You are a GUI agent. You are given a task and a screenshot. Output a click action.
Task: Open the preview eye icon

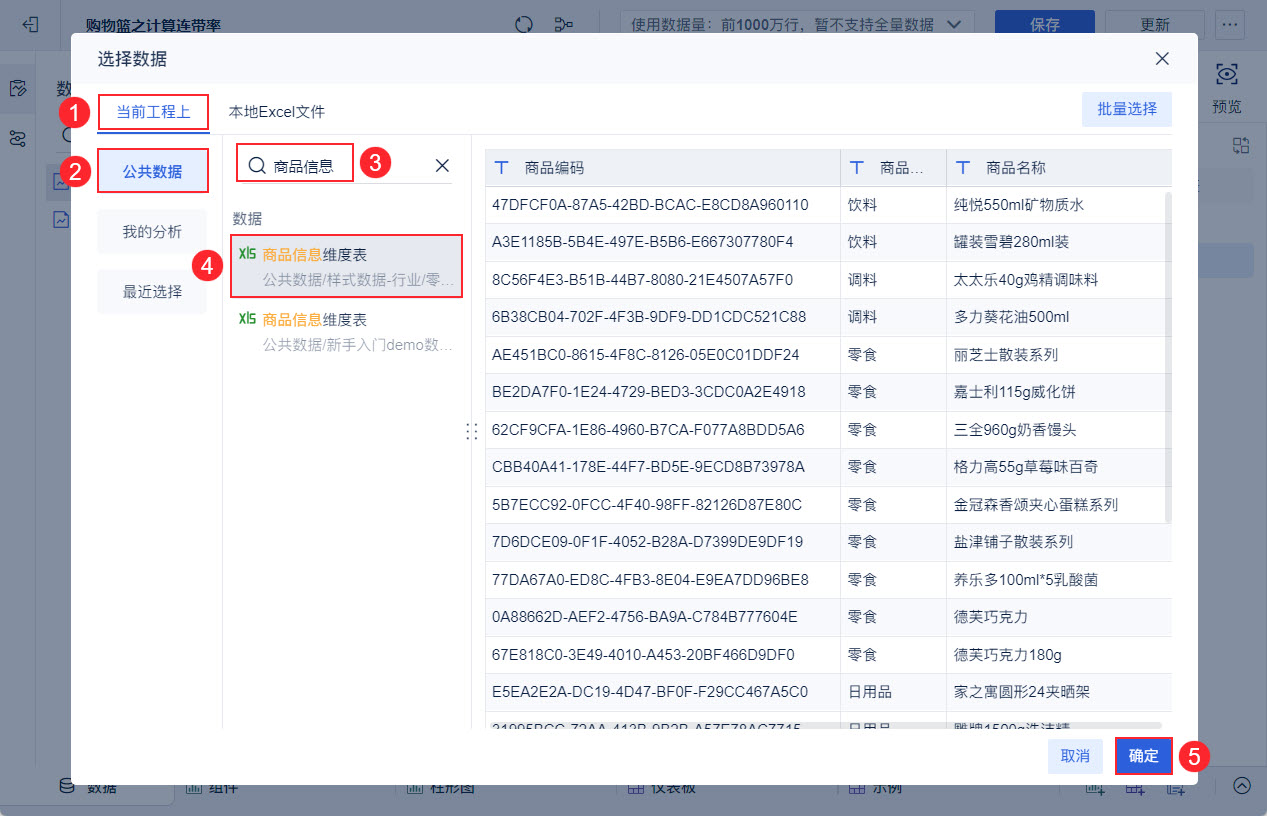tap(1227, 74)
